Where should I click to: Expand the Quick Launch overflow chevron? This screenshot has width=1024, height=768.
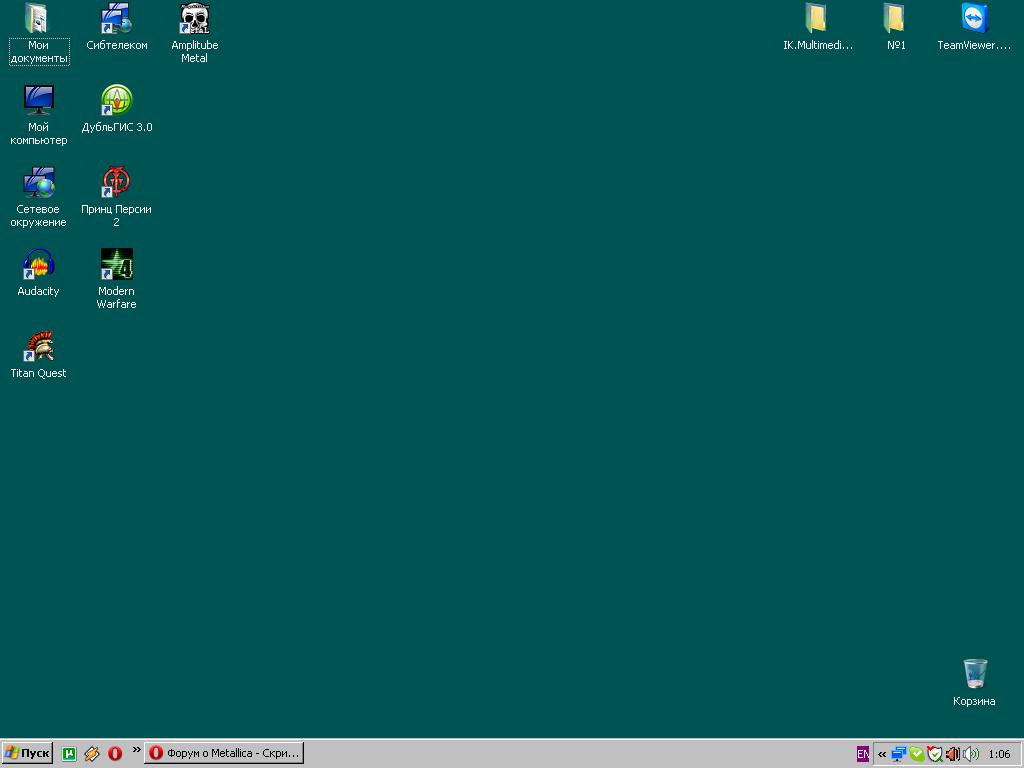click(136, 750)
